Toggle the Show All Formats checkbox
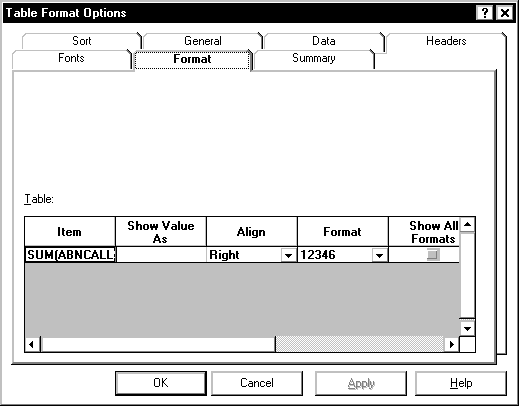The width and height of the screenshot is (519, 406). [432, 255]
